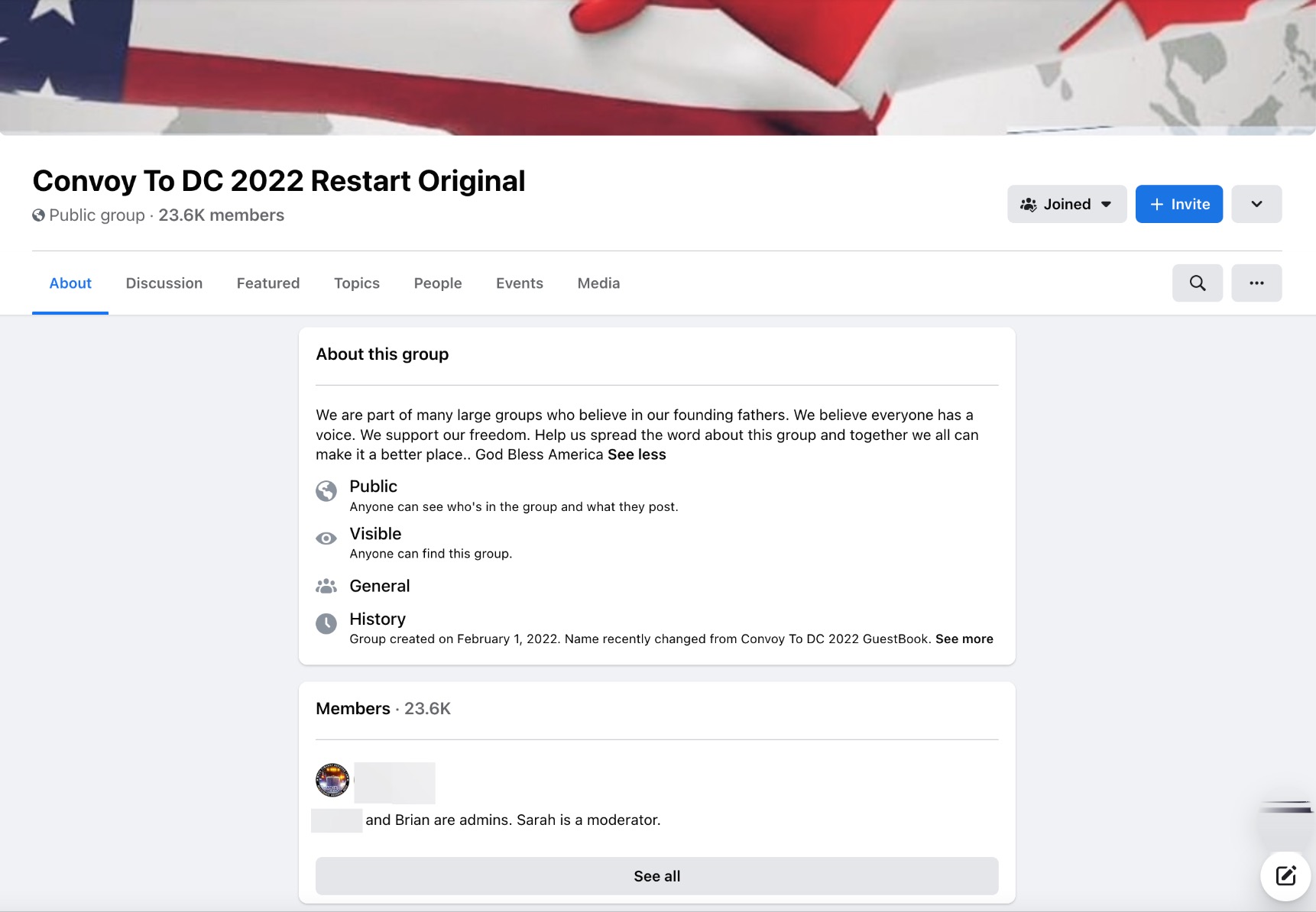The height and width of the screenshot is (912, 1316).
Task: Open the admin profile avatar thumbnail
Action: pos(332,781)
